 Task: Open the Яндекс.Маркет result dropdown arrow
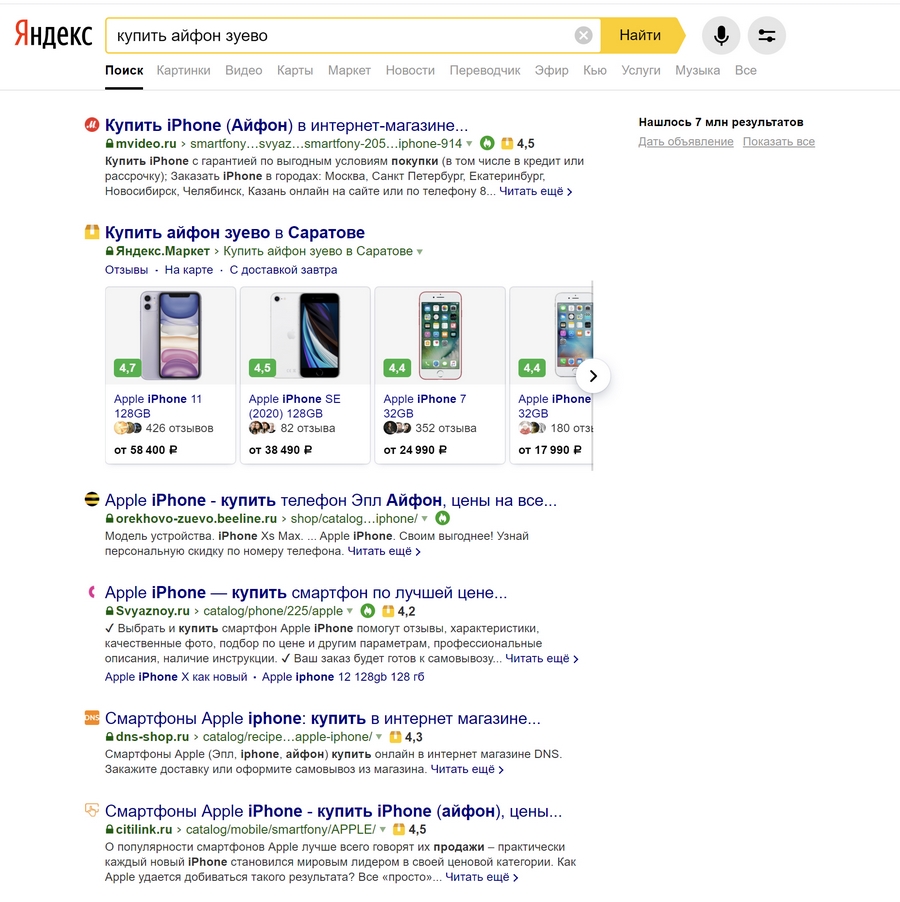click(x=420, y=251)
